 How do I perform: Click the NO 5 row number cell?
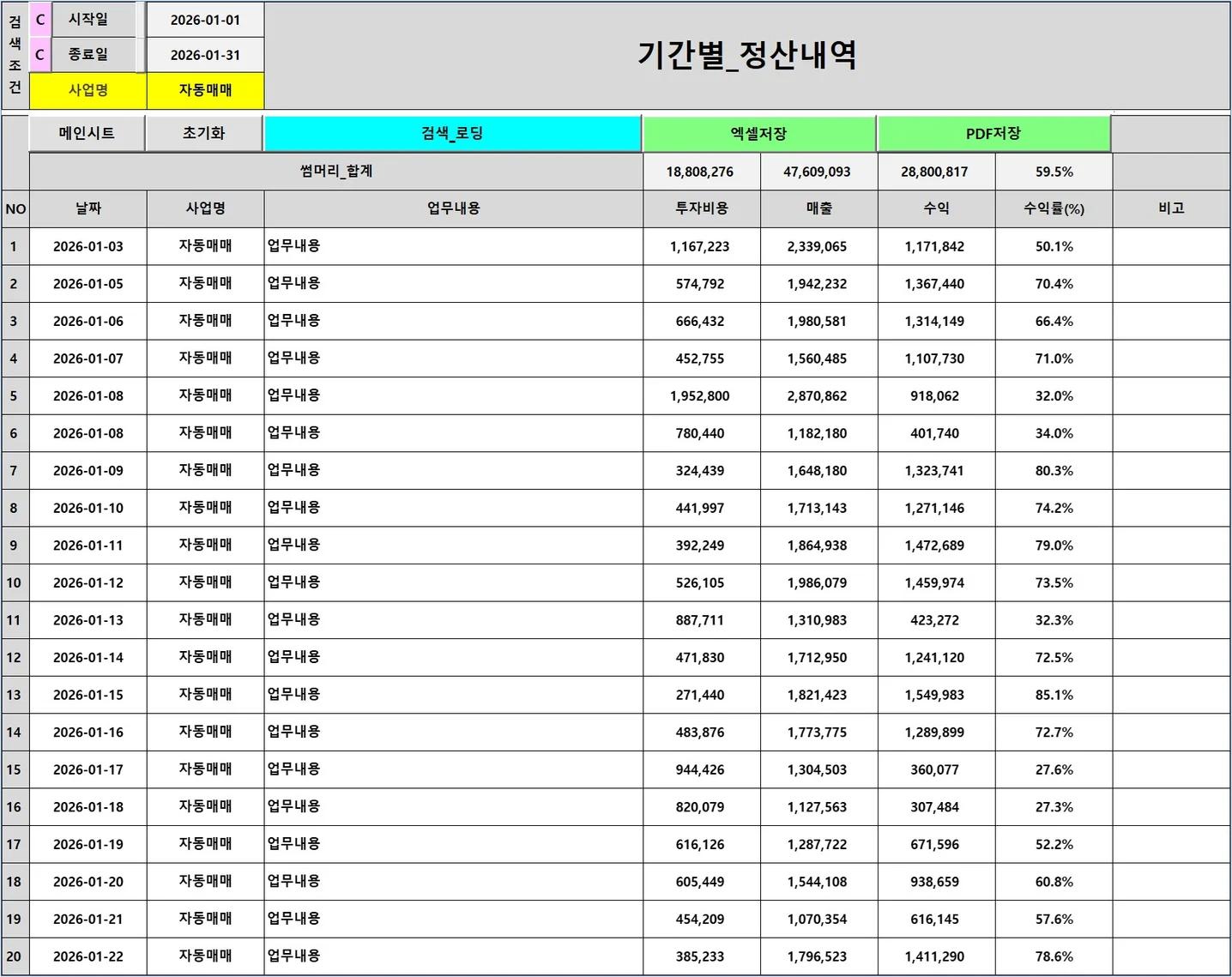15,395
